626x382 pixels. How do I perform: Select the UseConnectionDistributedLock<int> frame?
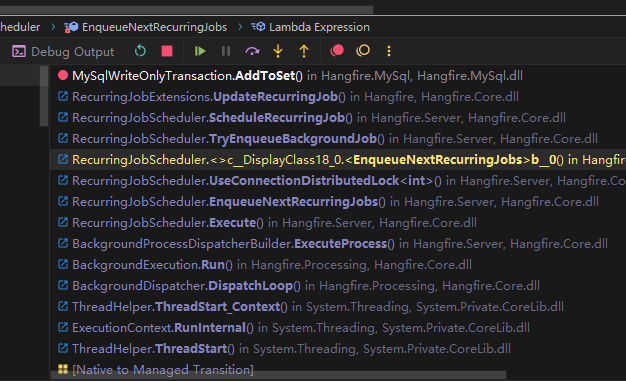coord(338,181)
